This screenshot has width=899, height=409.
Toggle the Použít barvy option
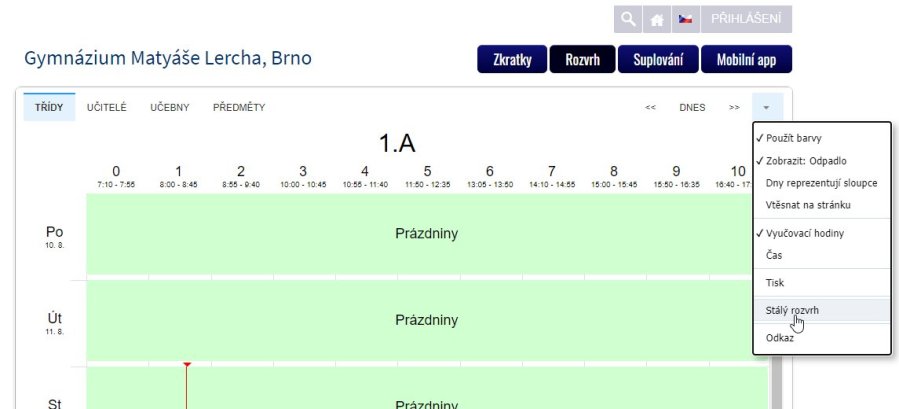(x=793, y=137)
